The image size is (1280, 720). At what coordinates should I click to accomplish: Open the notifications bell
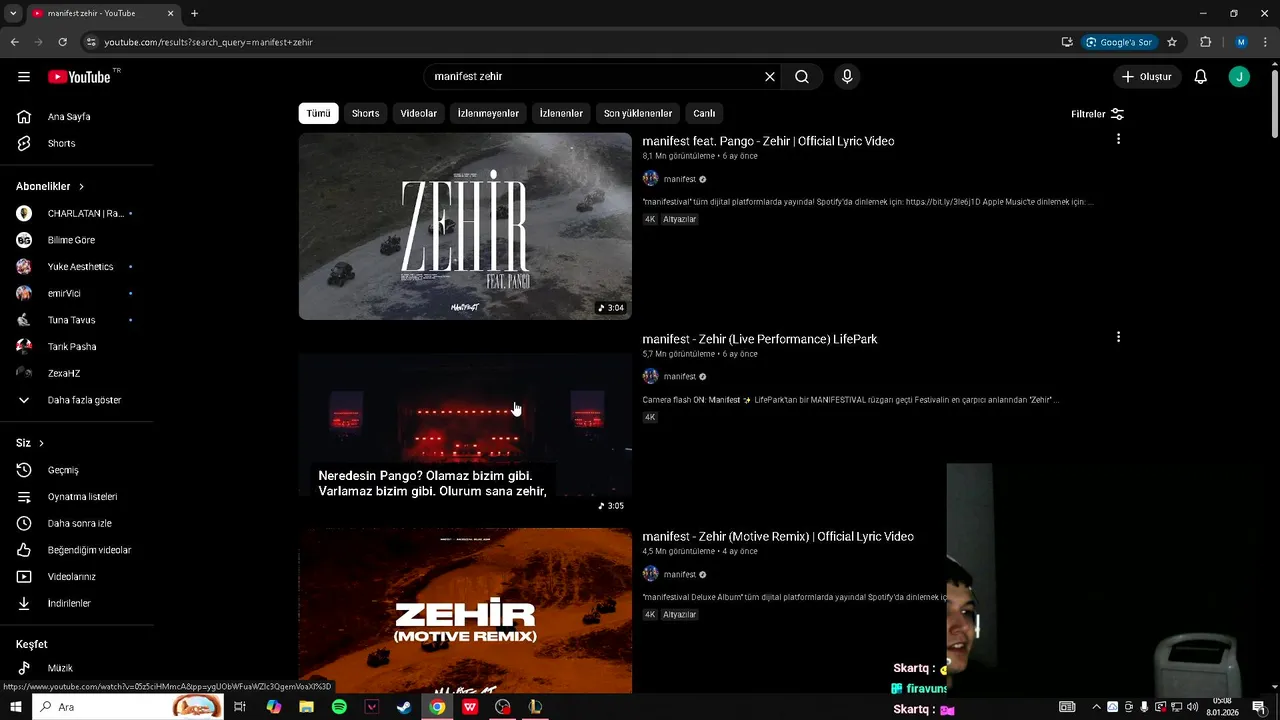tap(1201, 77)
